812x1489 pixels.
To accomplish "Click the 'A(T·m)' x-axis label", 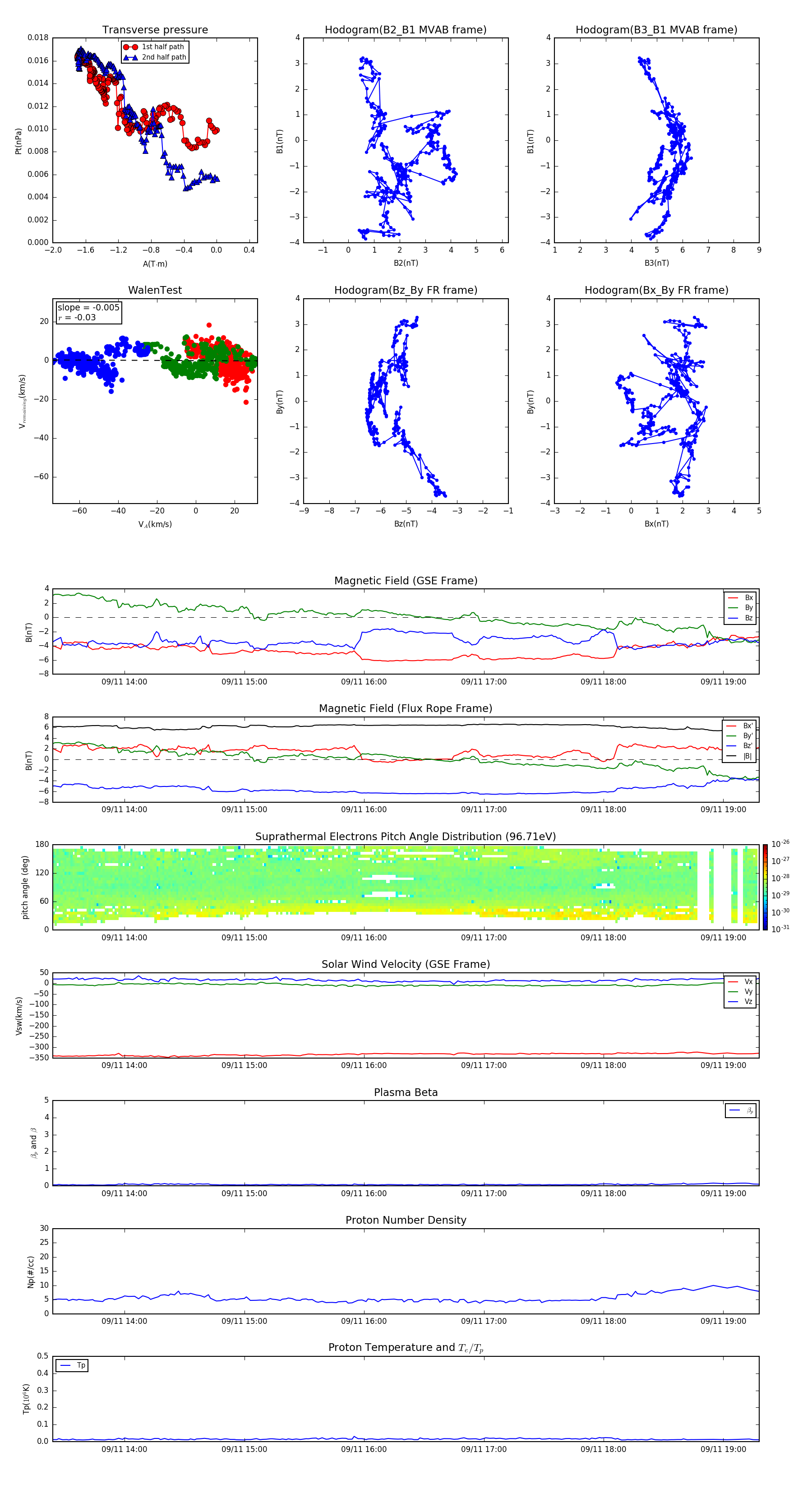I will 155,264.
